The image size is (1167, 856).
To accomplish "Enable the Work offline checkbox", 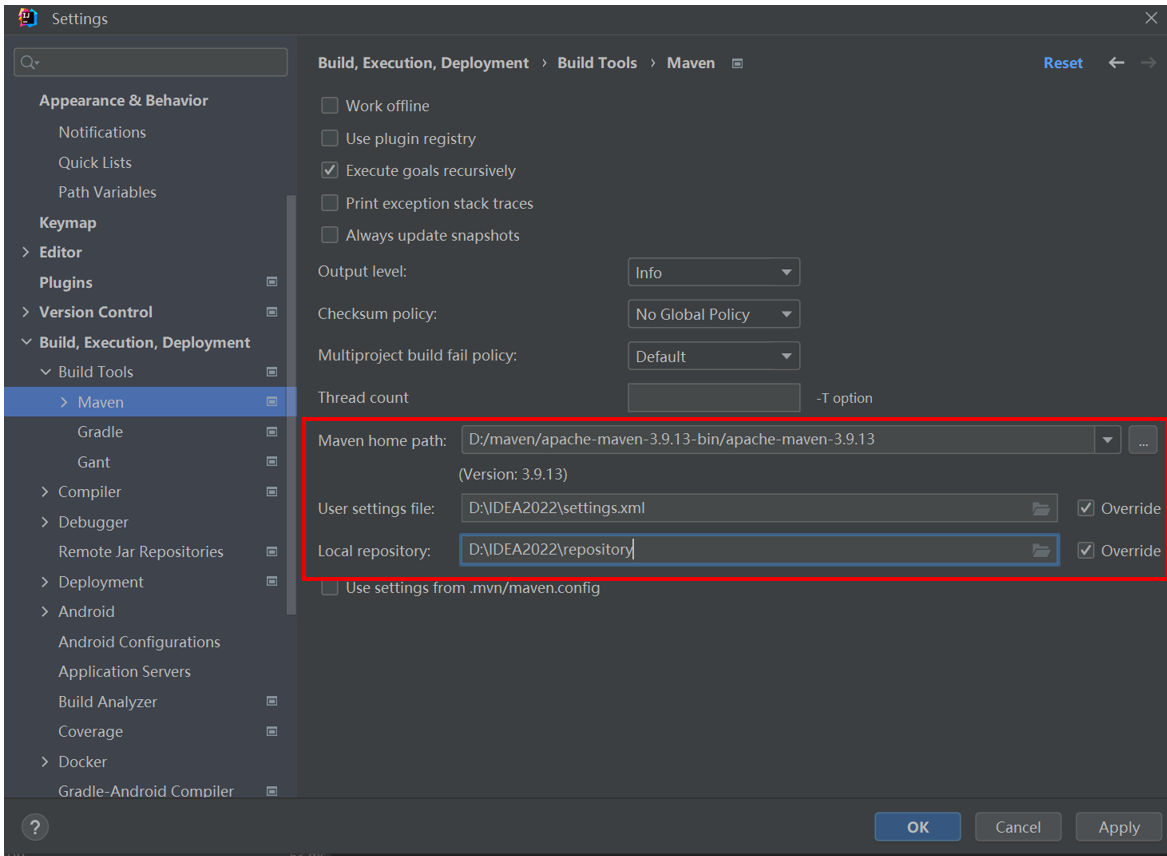I will [x=329, y=105].
